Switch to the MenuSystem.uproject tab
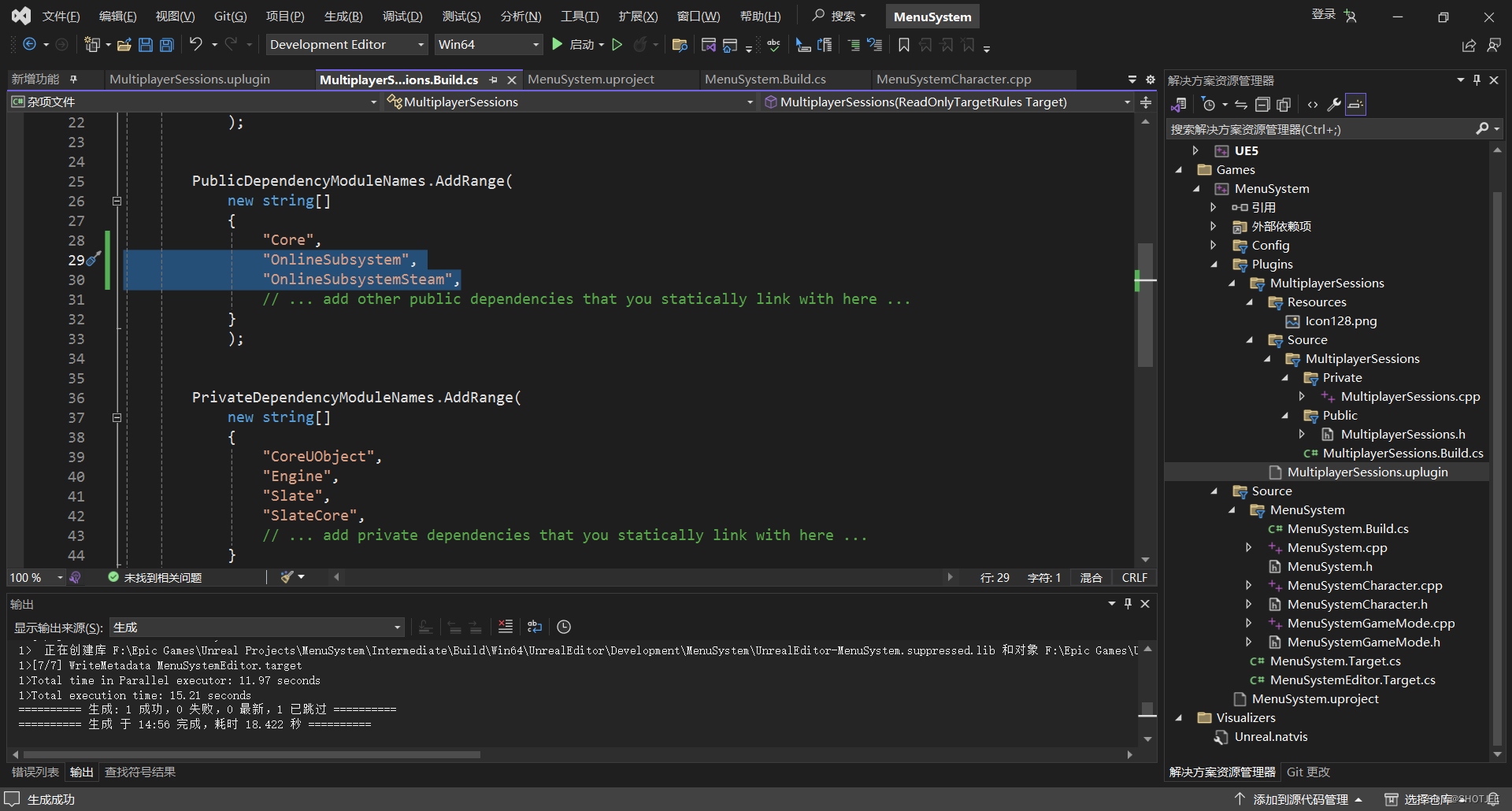 tap(591, 79)
